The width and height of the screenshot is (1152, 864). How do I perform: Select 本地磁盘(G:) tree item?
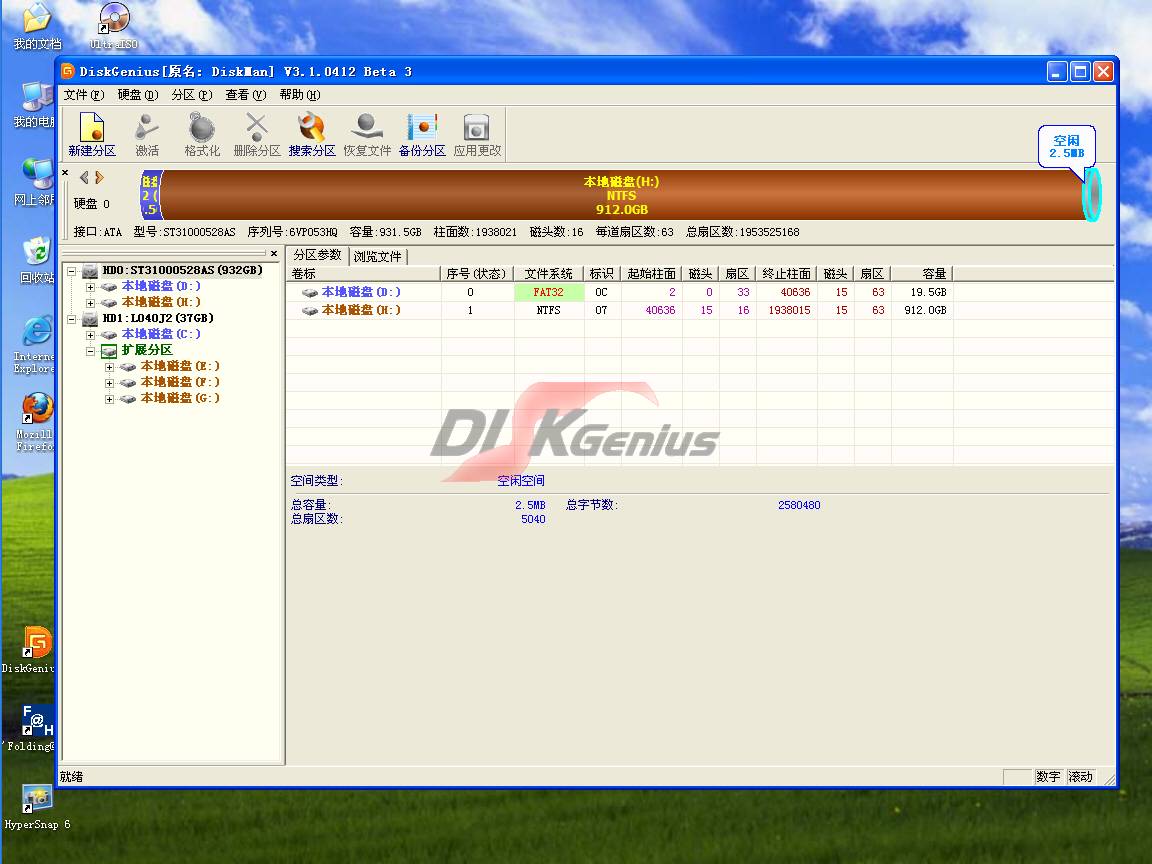[180, 398]
